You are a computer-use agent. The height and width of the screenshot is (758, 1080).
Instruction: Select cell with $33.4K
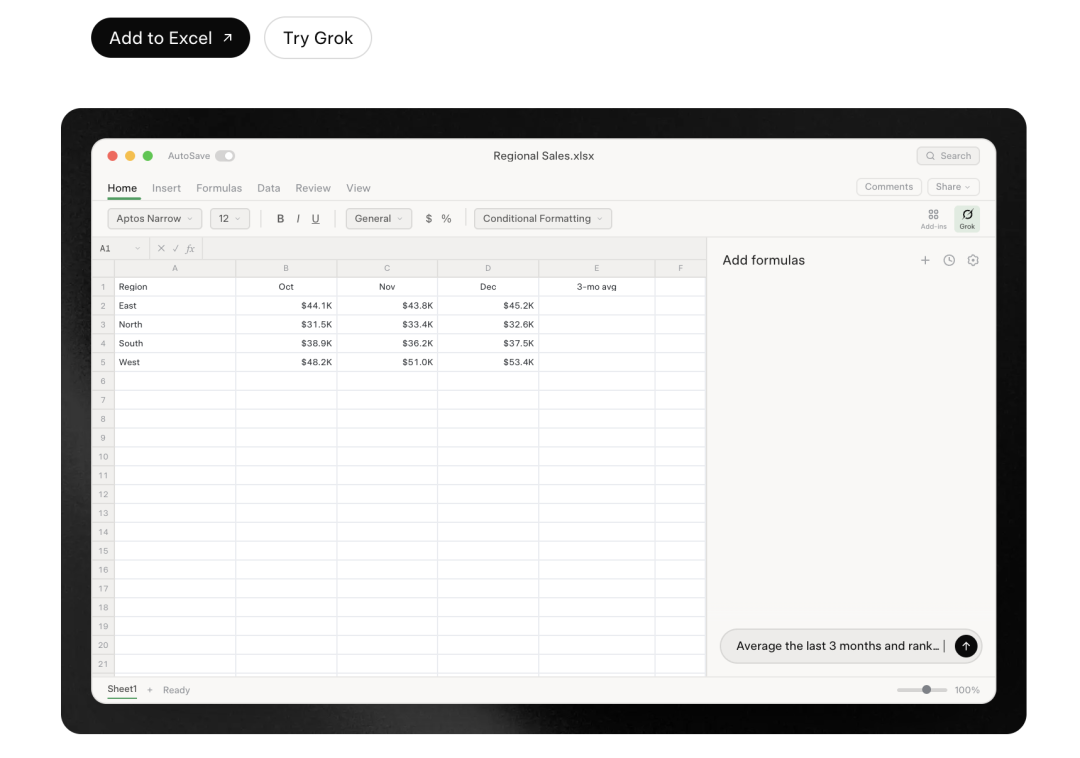(x=387, y=324)
